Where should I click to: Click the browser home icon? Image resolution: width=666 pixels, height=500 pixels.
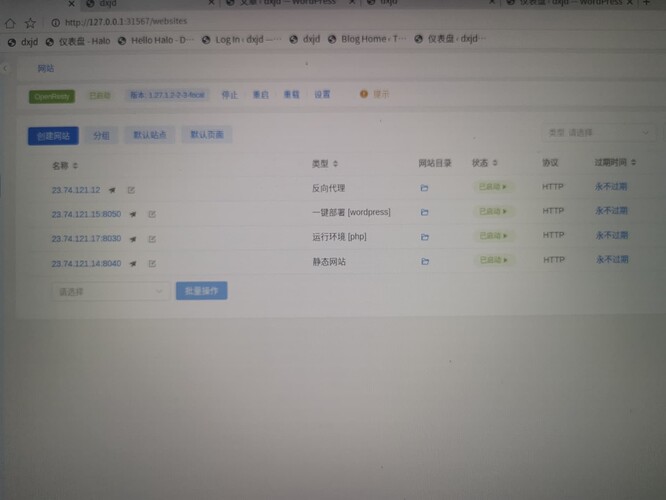[11, 22]
